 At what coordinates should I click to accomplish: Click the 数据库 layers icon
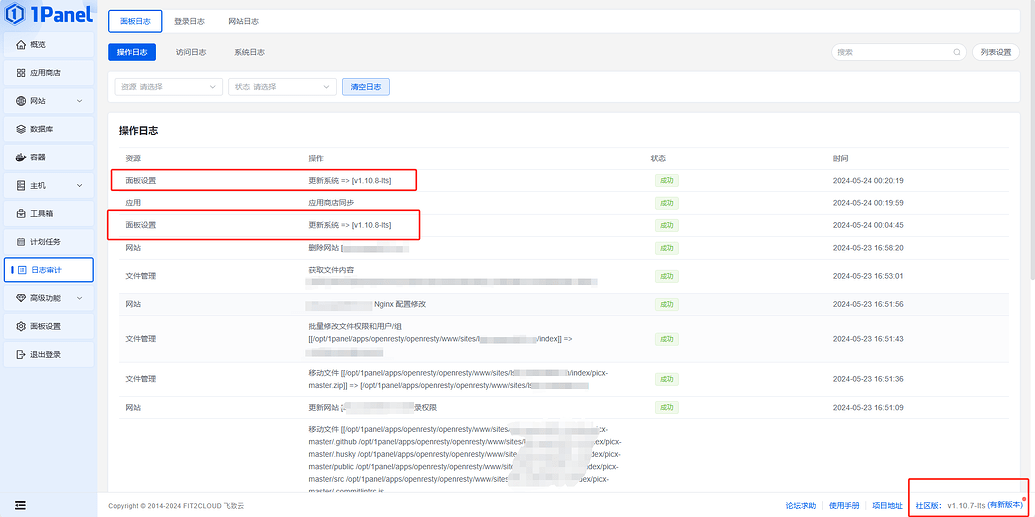20,129
